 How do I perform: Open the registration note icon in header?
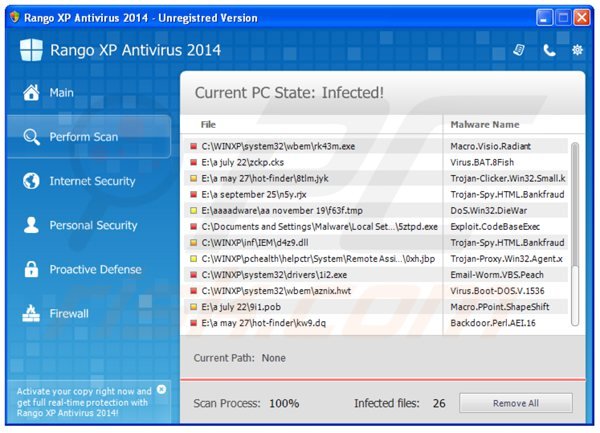coord(519,50)
